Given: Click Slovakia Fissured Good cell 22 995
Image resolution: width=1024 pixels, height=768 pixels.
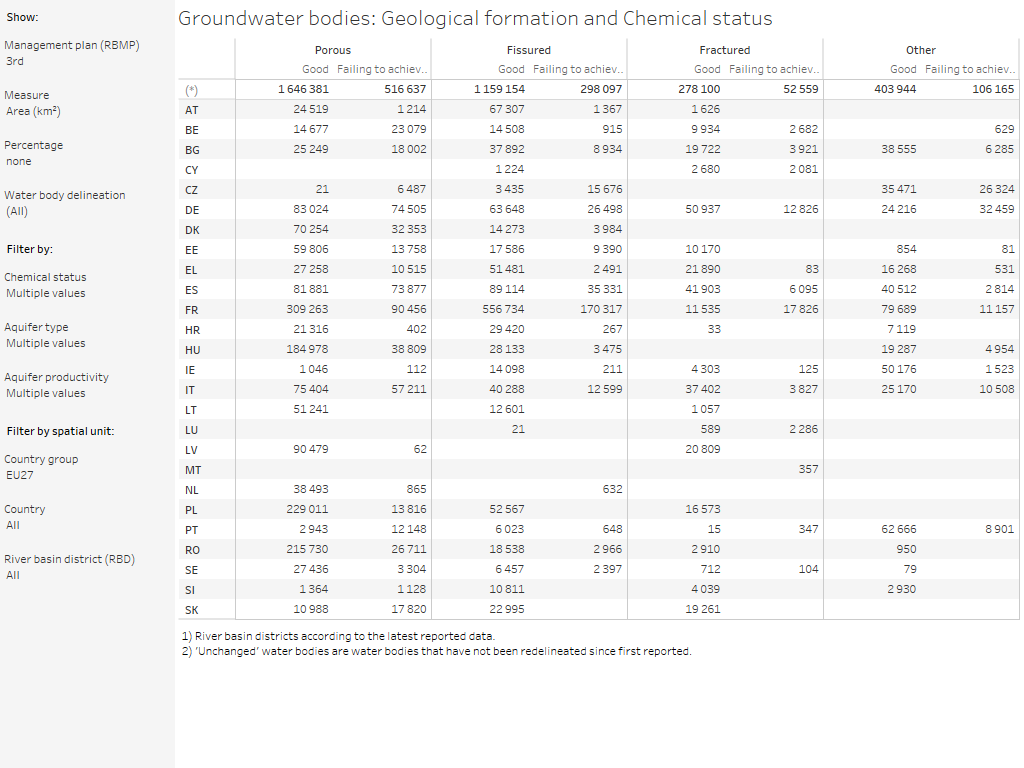Looking at the screenshot, I should (x=507, y=609).
